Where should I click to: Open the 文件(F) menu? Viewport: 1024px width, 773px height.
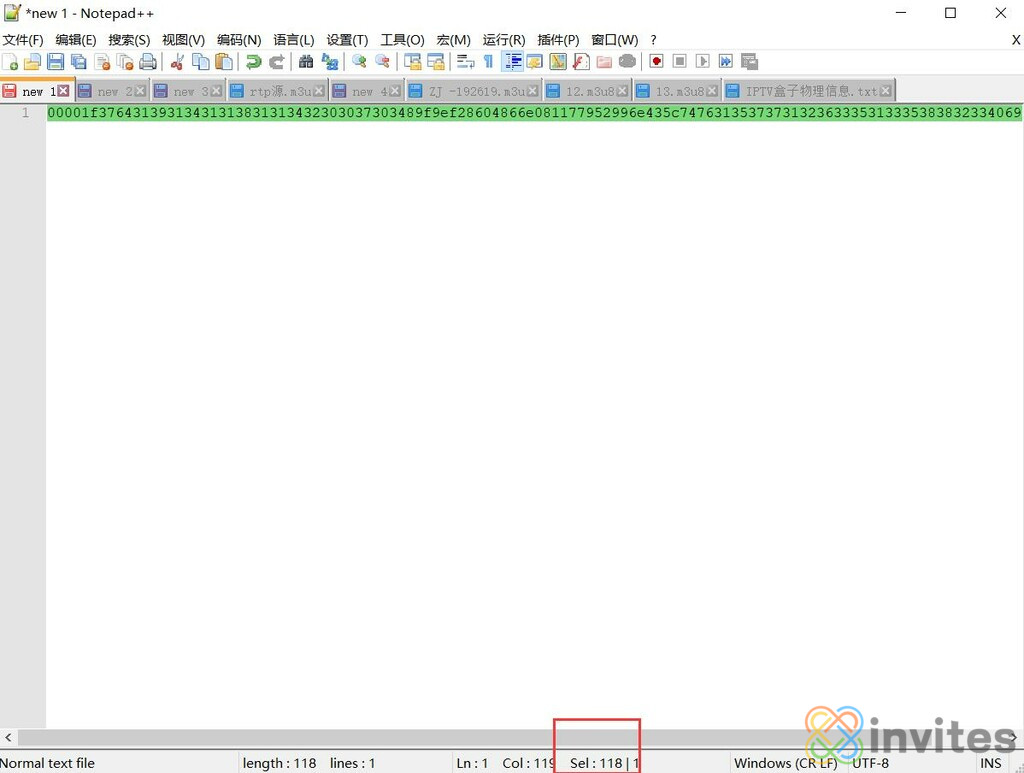click(23, 40)
